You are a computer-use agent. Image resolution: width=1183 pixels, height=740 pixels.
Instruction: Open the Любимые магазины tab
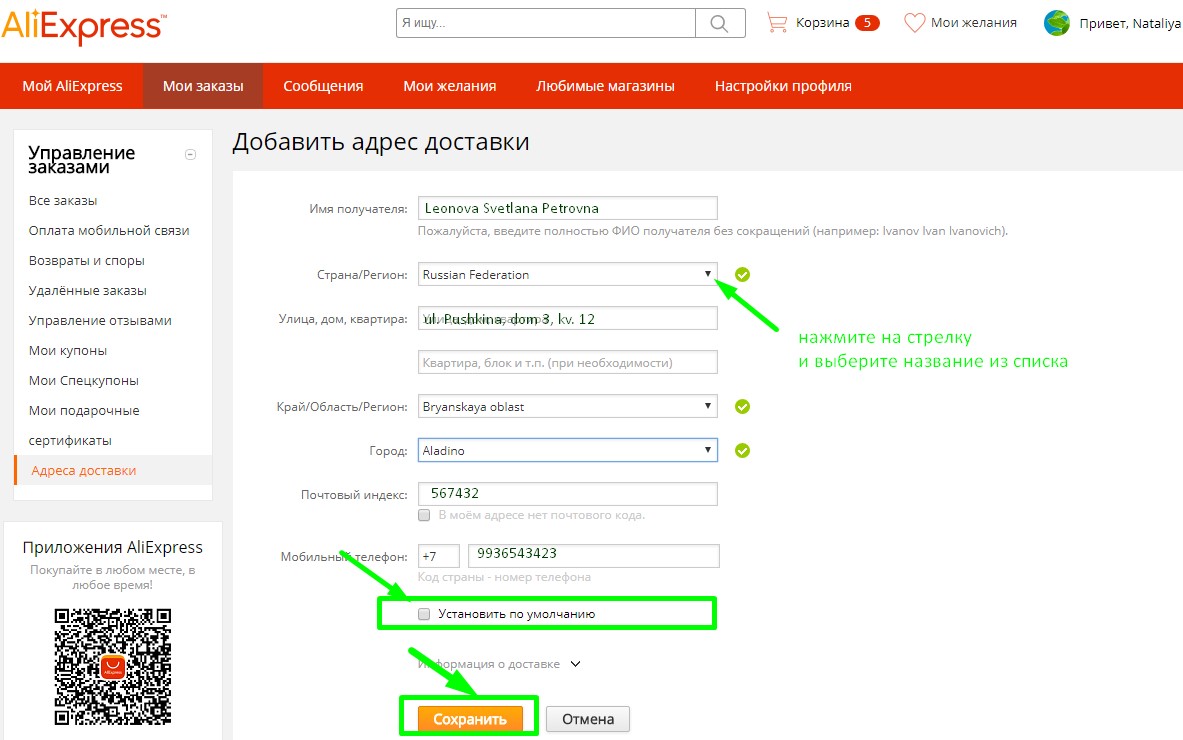coord(605,86)
